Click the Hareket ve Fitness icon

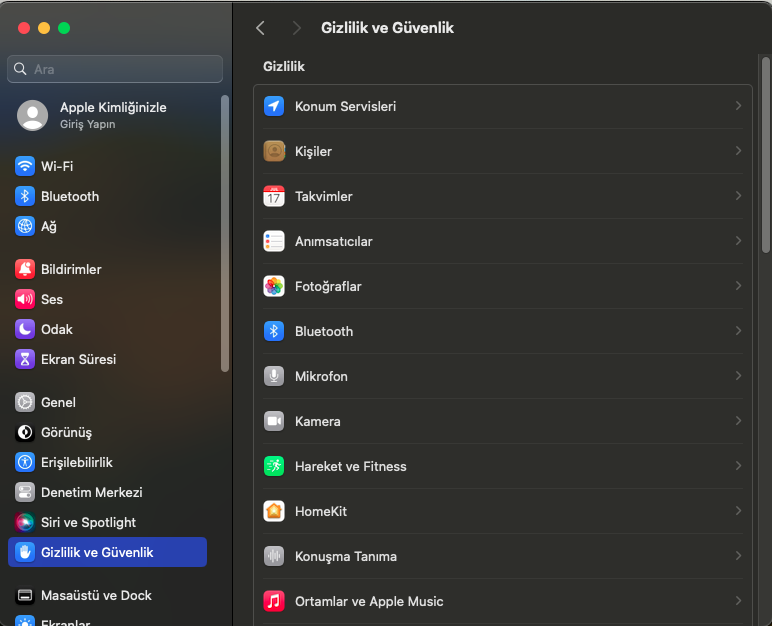274,466
